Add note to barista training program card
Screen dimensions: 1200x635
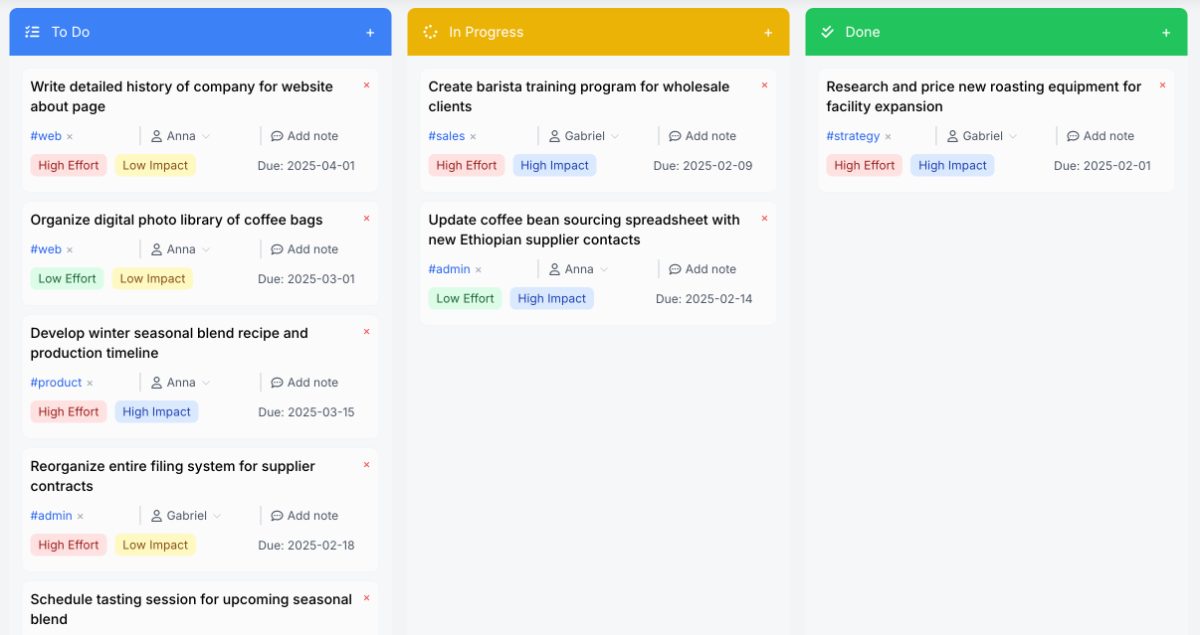[703, 136]
